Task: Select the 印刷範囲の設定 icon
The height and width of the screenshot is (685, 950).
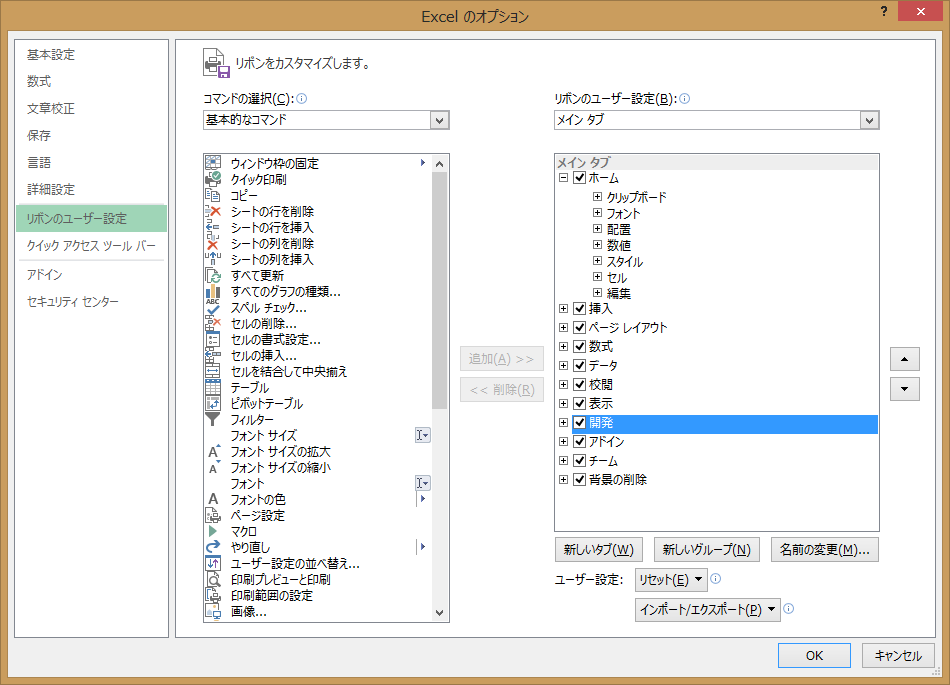Action: 213,596
